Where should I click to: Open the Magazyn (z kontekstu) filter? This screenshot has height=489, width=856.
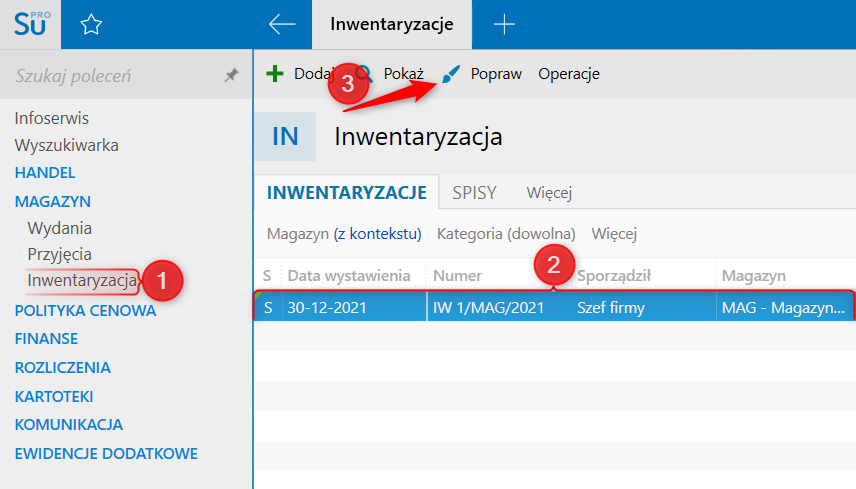[x=344, y=234]
